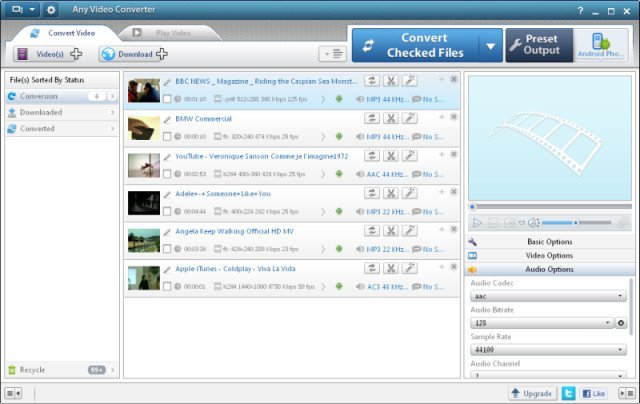Check the BBC NEWS video checkbox
This screenshot has height=404, width=640.
(167, 98)
